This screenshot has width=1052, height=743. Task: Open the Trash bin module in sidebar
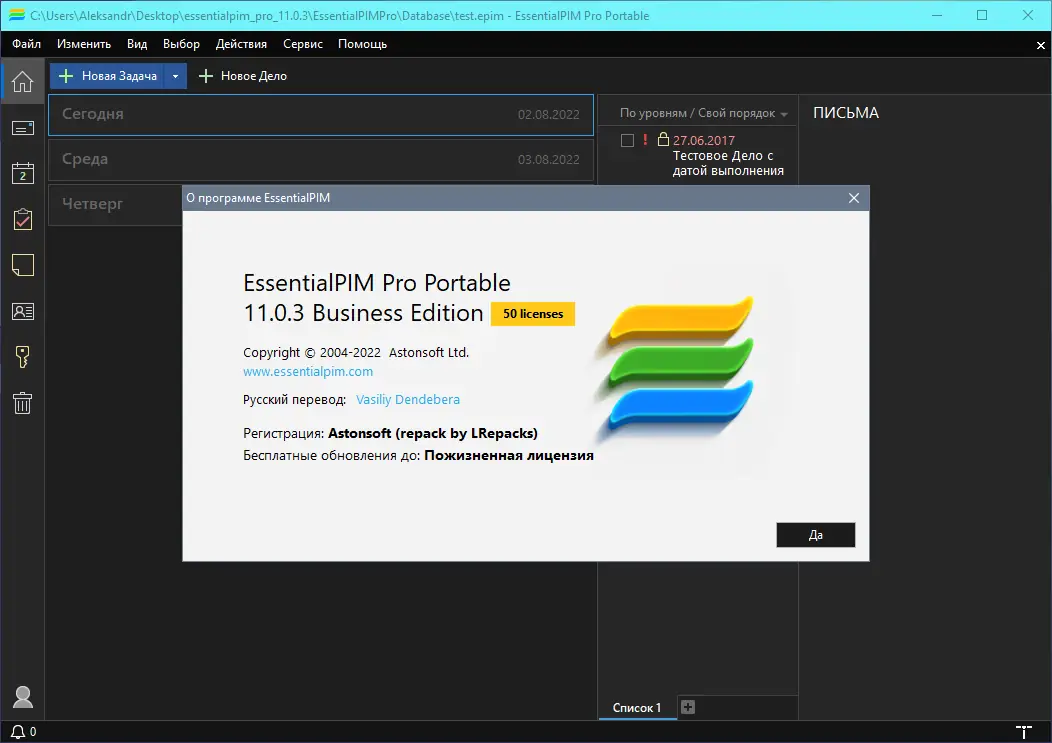click(23, 403)
